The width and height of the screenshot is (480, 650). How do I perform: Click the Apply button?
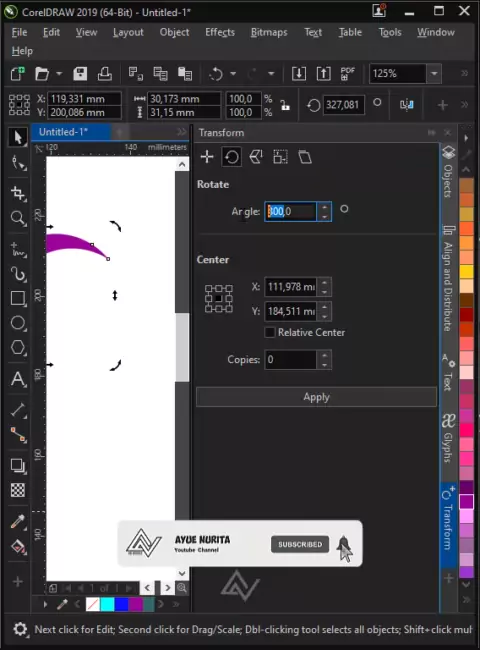316,397
